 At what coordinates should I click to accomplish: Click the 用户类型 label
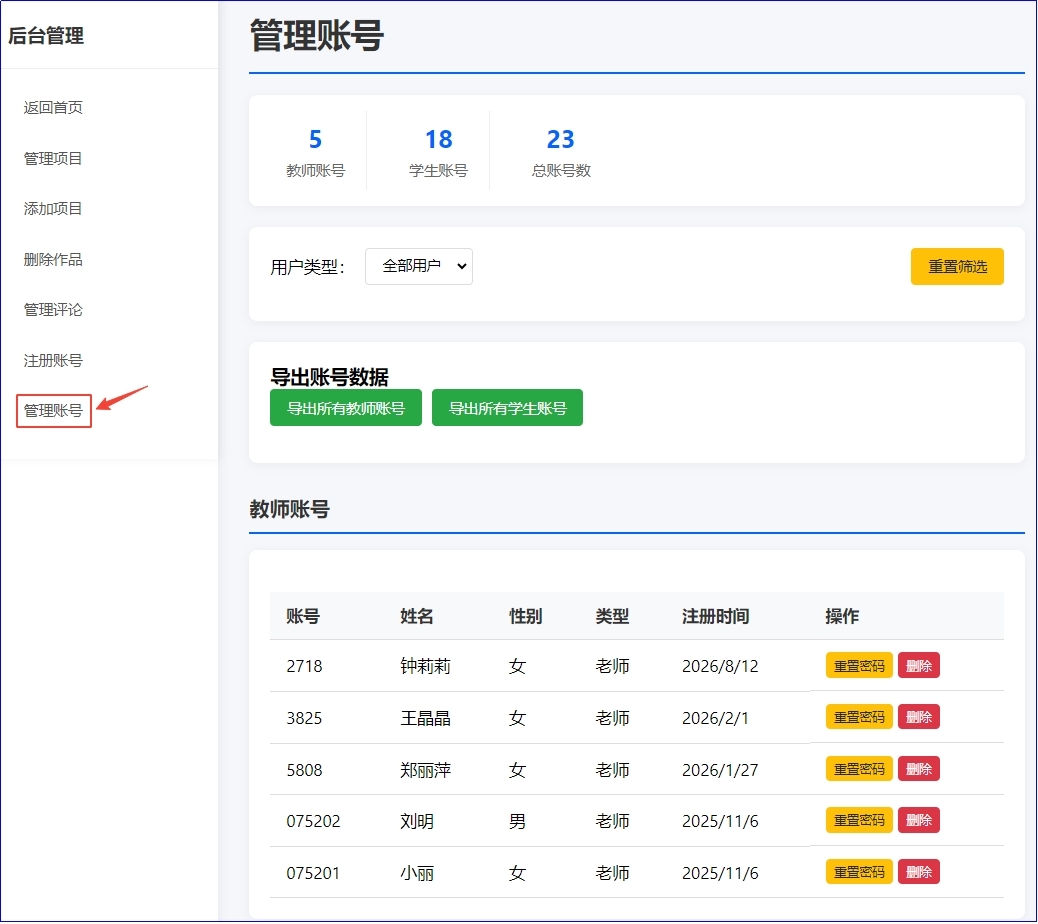tap(308, 267)
